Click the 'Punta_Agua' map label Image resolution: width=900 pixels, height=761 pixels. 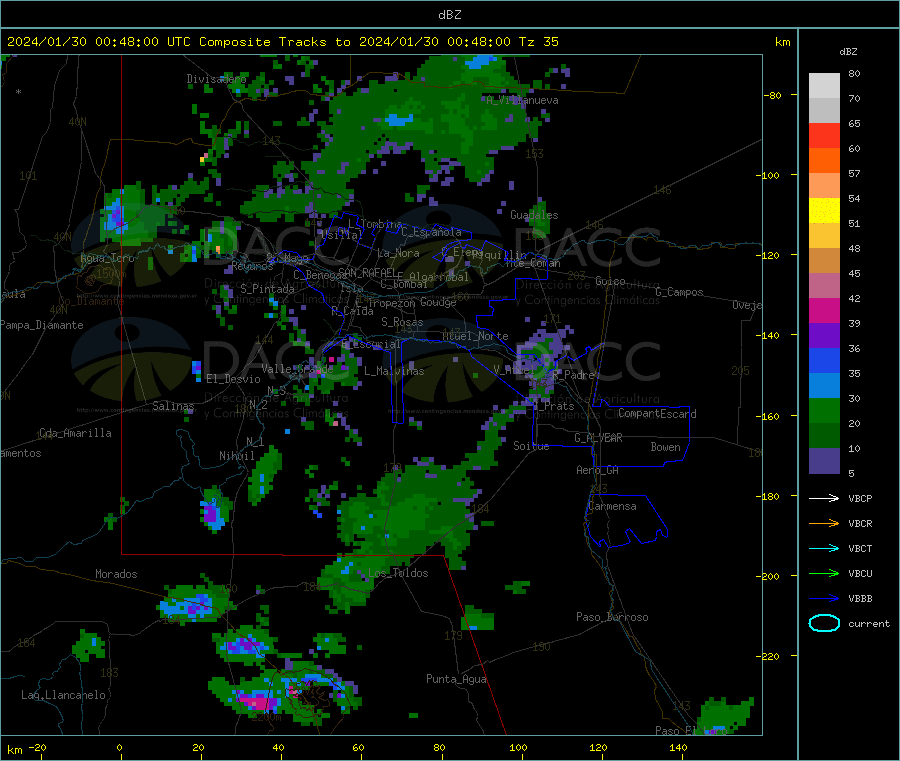pyautogui.click(x=456, y=679)
